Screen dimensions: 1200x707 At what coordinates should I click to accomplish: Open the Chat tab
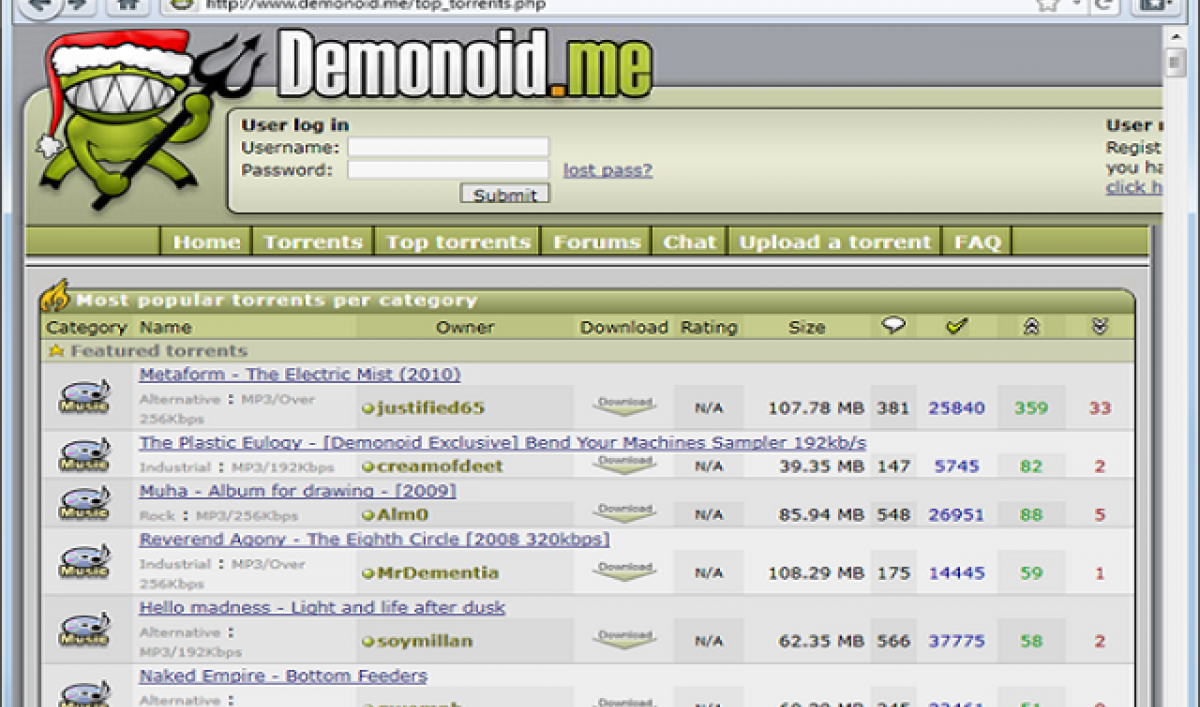(x=690, y=242)
